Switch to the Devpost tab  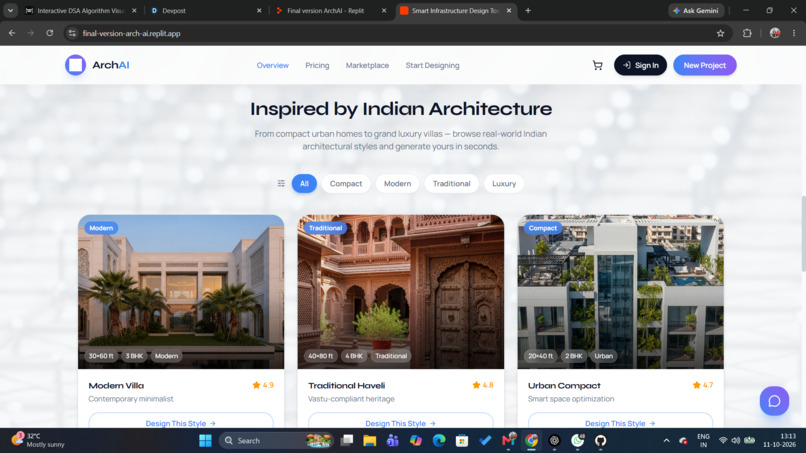(206, 10)
